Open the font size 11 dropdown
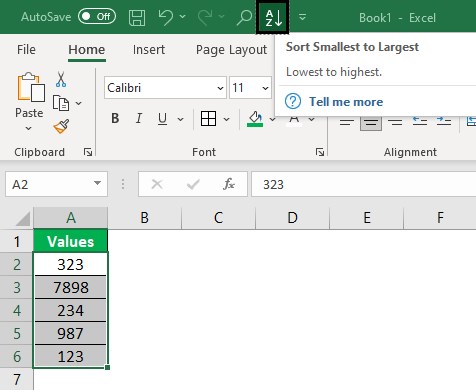This screenshot has width=476, height=390. pos(265,88)
